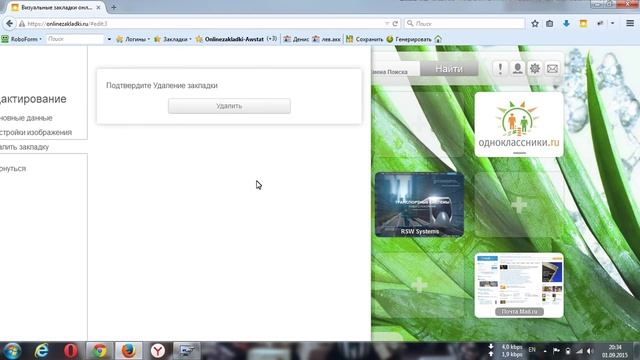Open the user profile icon
This screenshot has width=640, height=360.
(x=518, y=69)
